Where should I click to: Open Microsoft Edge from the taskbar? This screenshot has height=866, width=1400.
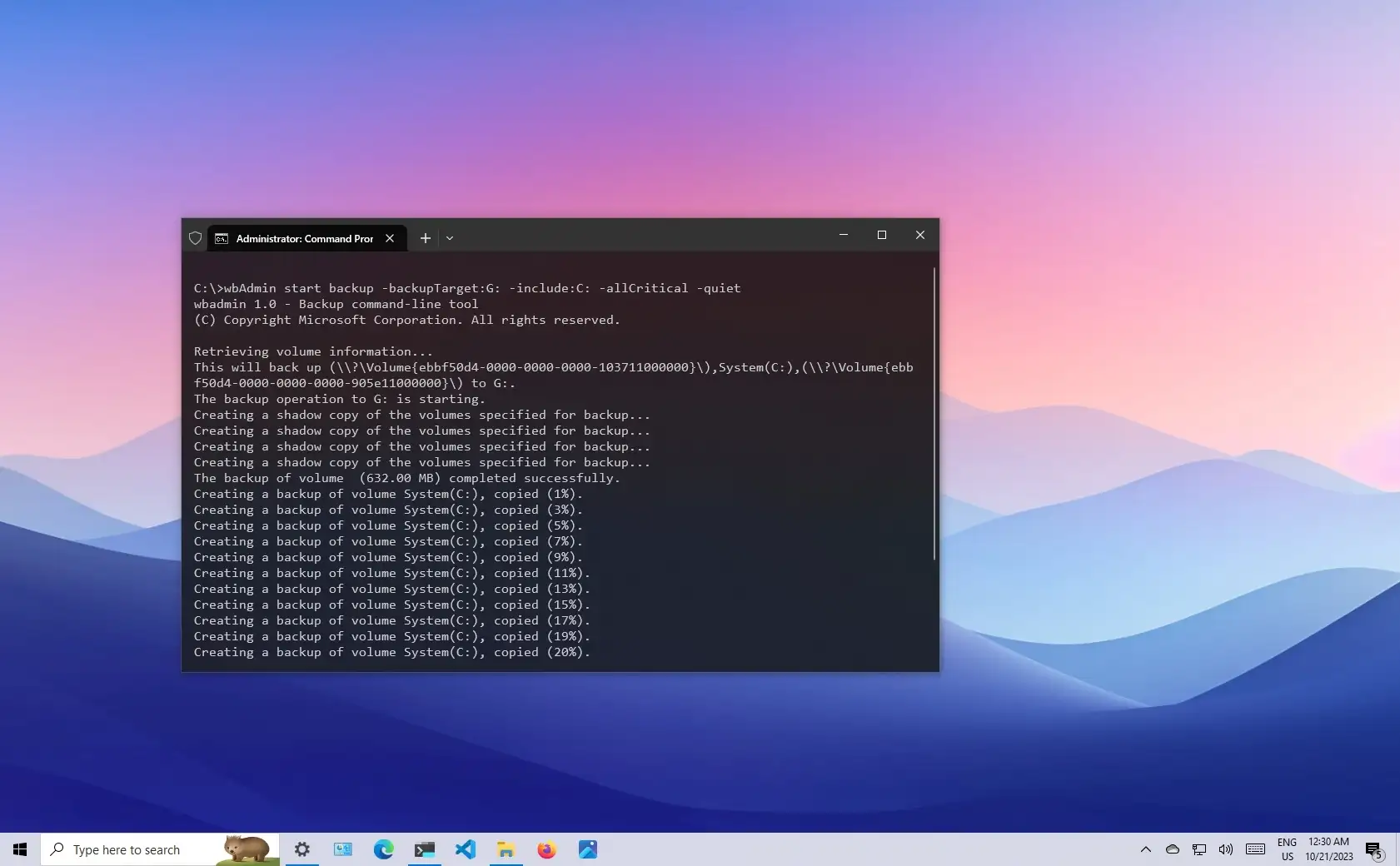pos(383,849)
